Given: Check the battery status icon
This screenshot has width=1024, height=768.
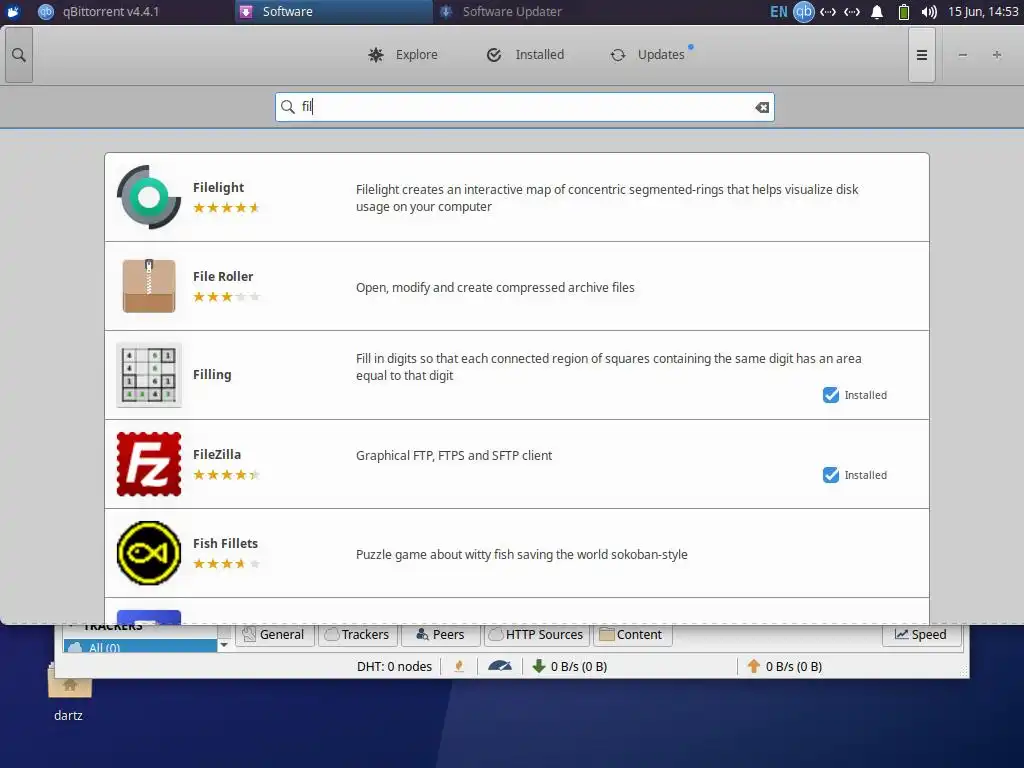Looking at the screenshot, I should click(904, 12).
